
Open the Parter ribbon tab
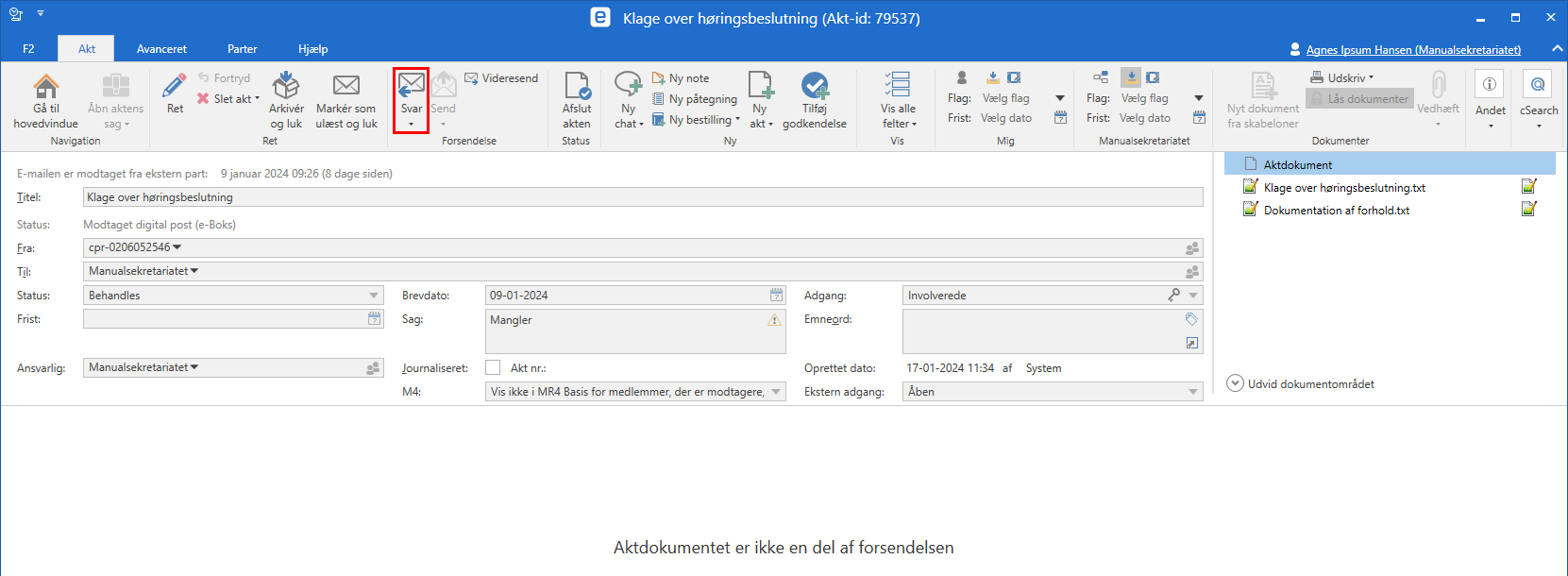242,49
